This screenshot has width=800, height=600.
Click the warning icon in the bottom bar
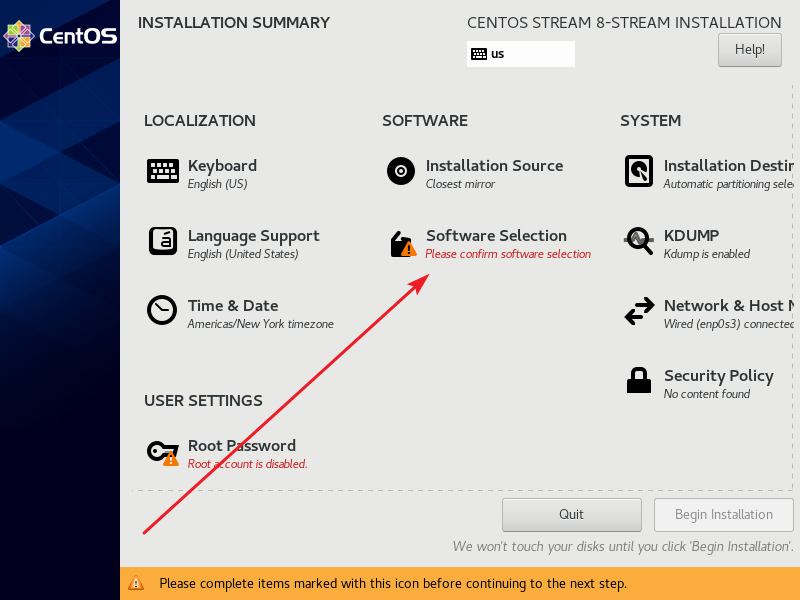point(136,583)
